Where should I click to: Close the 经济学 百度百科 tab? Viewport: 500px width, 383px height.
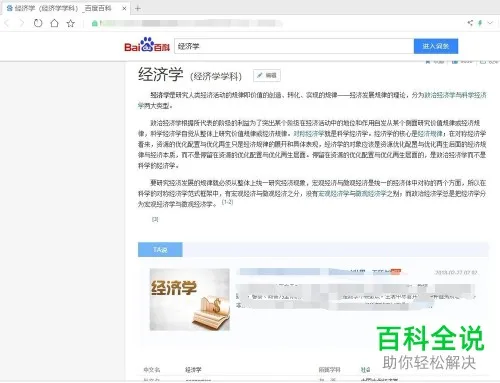point(124,8)
